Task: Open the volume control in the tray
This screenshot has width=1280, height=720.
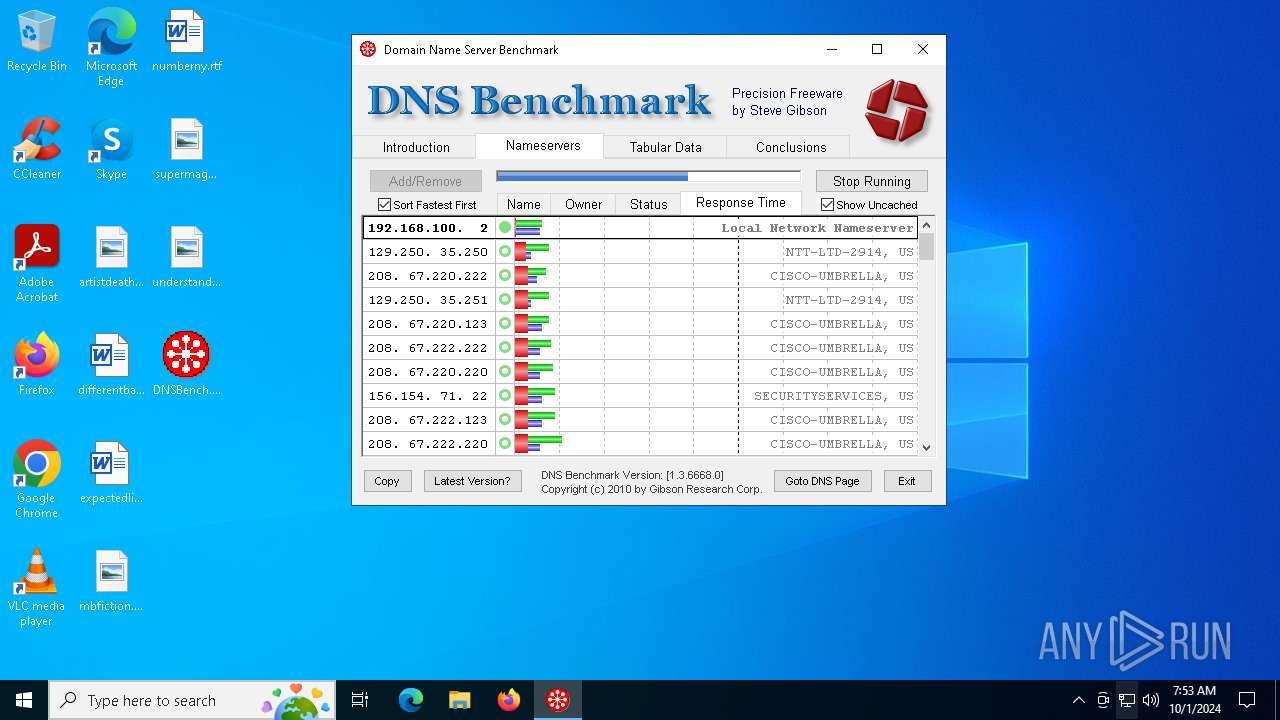Action: (1151, 700)
